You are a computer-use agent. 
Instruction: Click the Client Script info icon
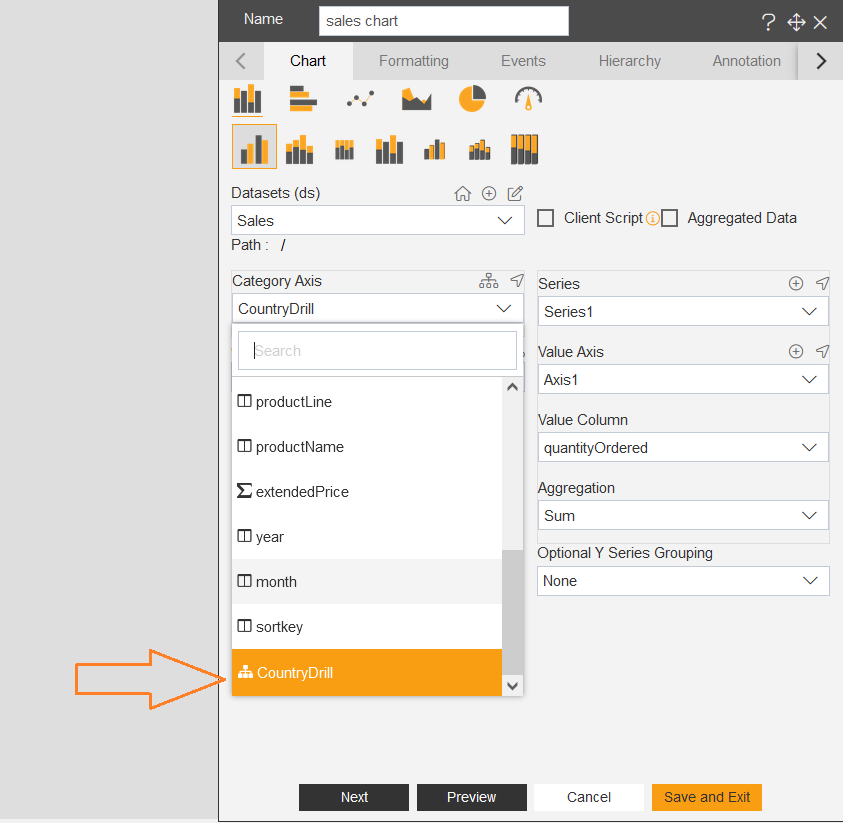pyautogui.click(x=652, y=218)
